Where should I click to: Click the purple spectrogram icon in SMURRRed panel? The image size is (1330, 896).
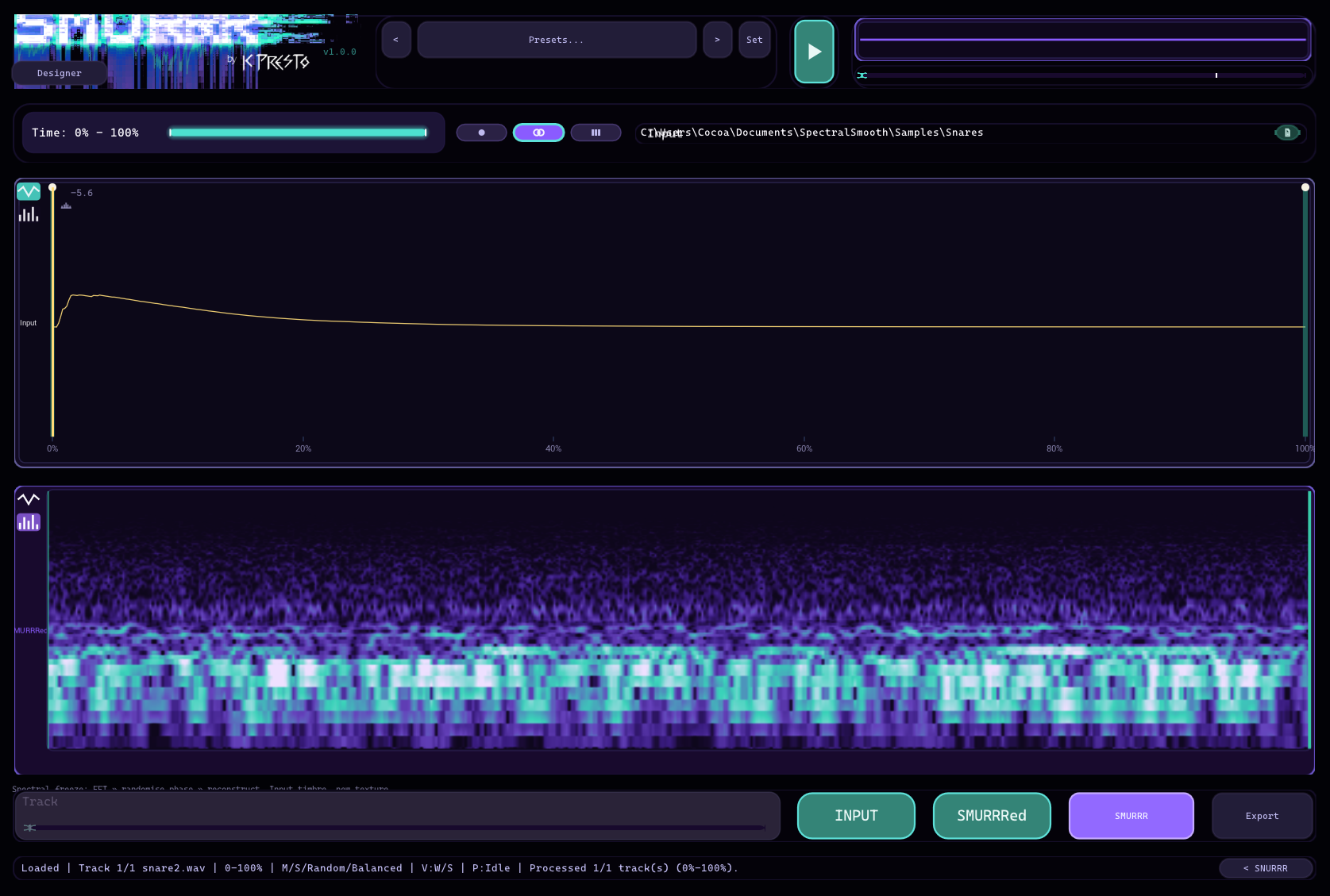(x=29, y=522)
